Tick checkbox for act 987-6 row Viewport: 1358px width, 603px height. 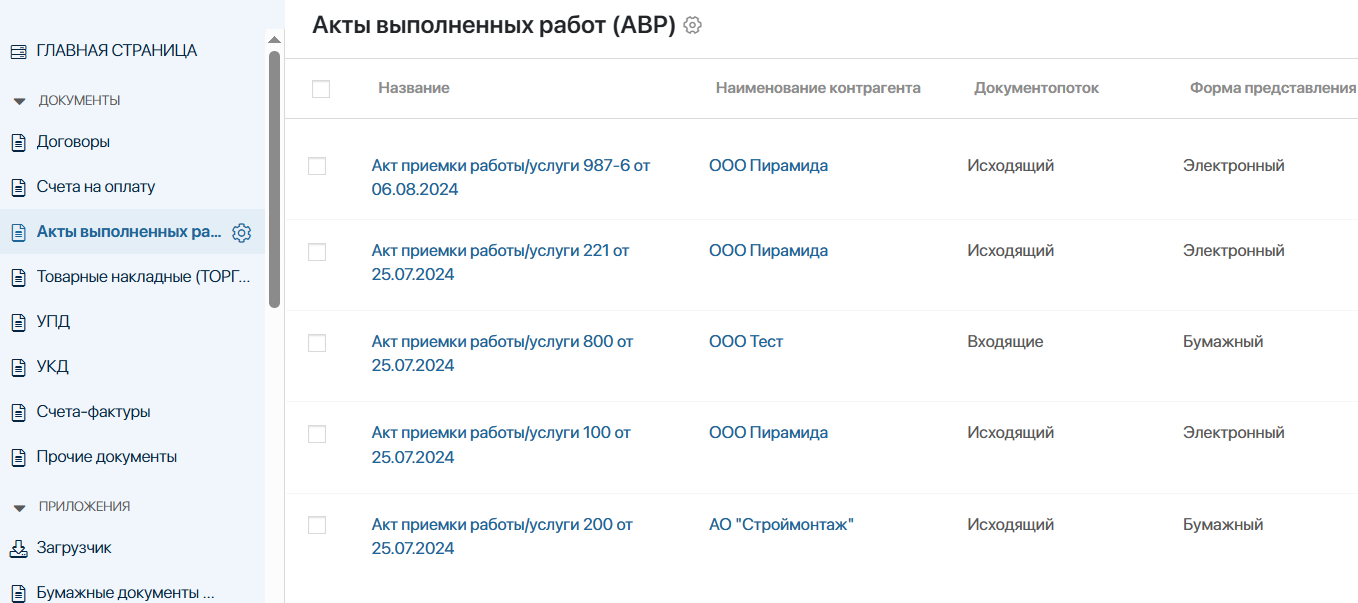coord(317,166)
